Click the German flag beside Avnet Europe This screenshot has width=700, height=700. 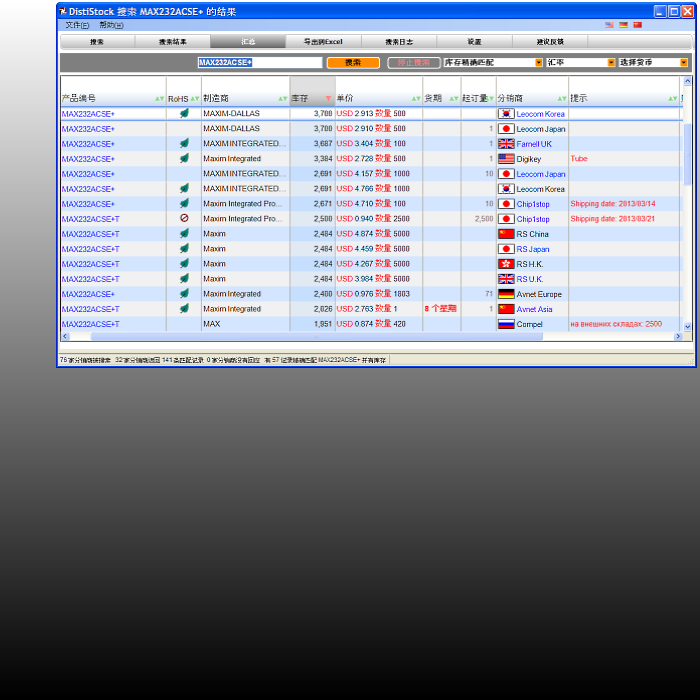click(x=506, y=294)
